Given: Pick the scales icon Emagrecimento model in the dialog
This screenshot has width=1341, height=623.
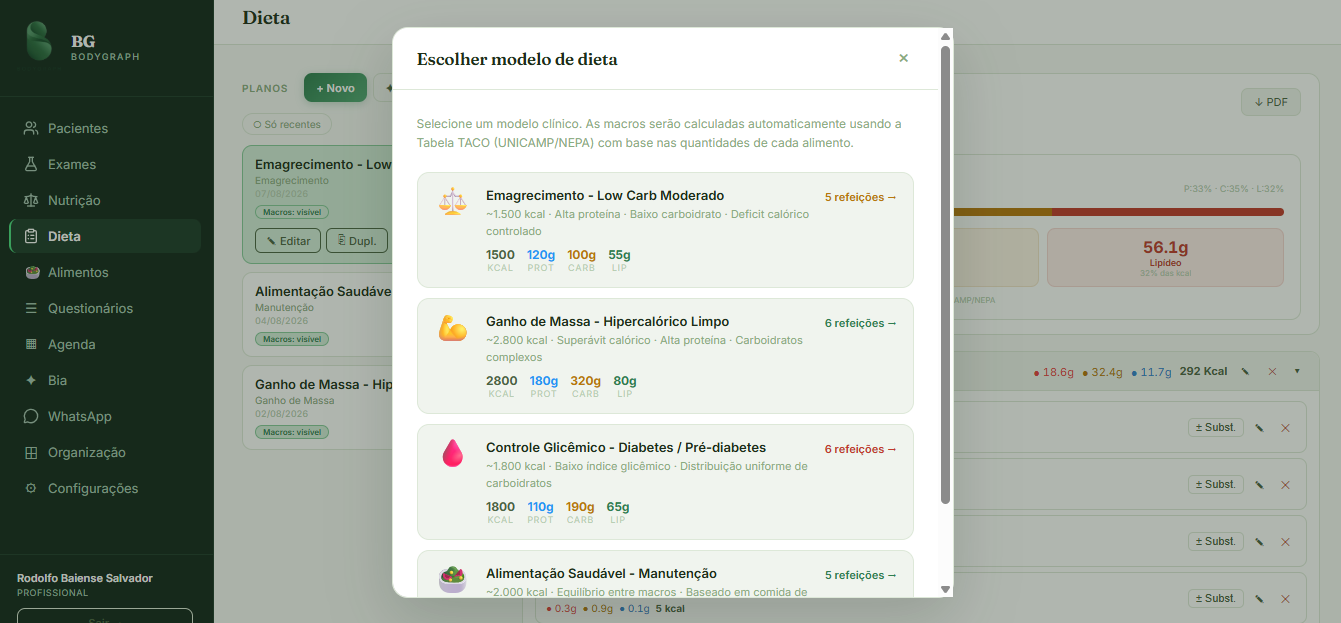Looking at the screenshot, I should tap(665, 230).
